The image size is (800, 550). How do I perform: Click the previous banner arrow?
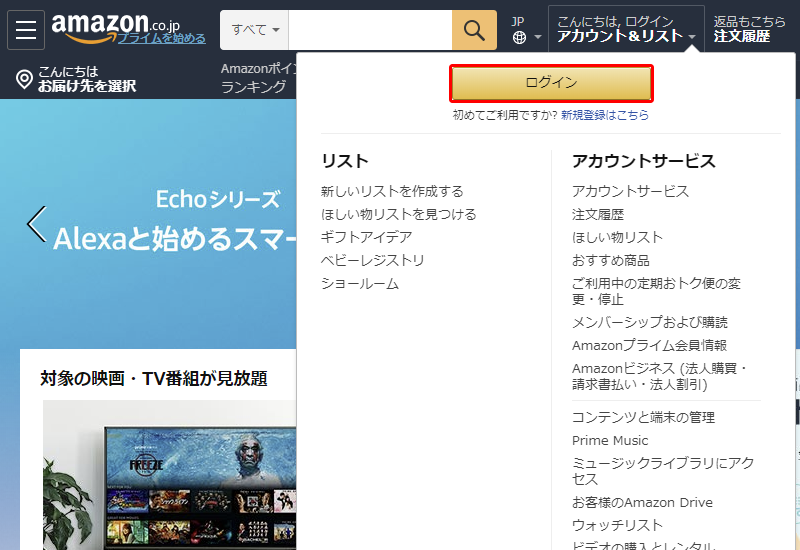(37, 224)
